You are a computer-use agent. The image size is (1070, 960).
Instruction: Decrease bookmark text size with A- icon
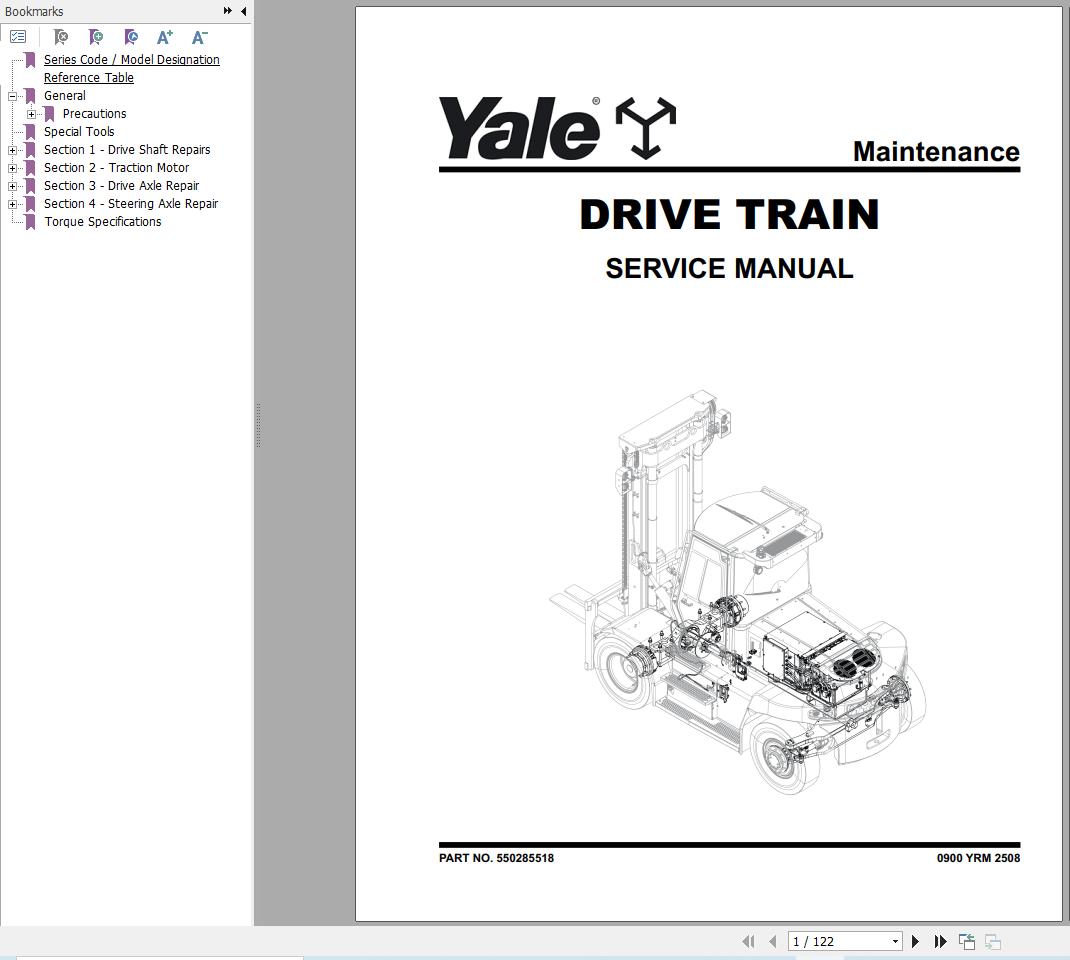[199, 37]
